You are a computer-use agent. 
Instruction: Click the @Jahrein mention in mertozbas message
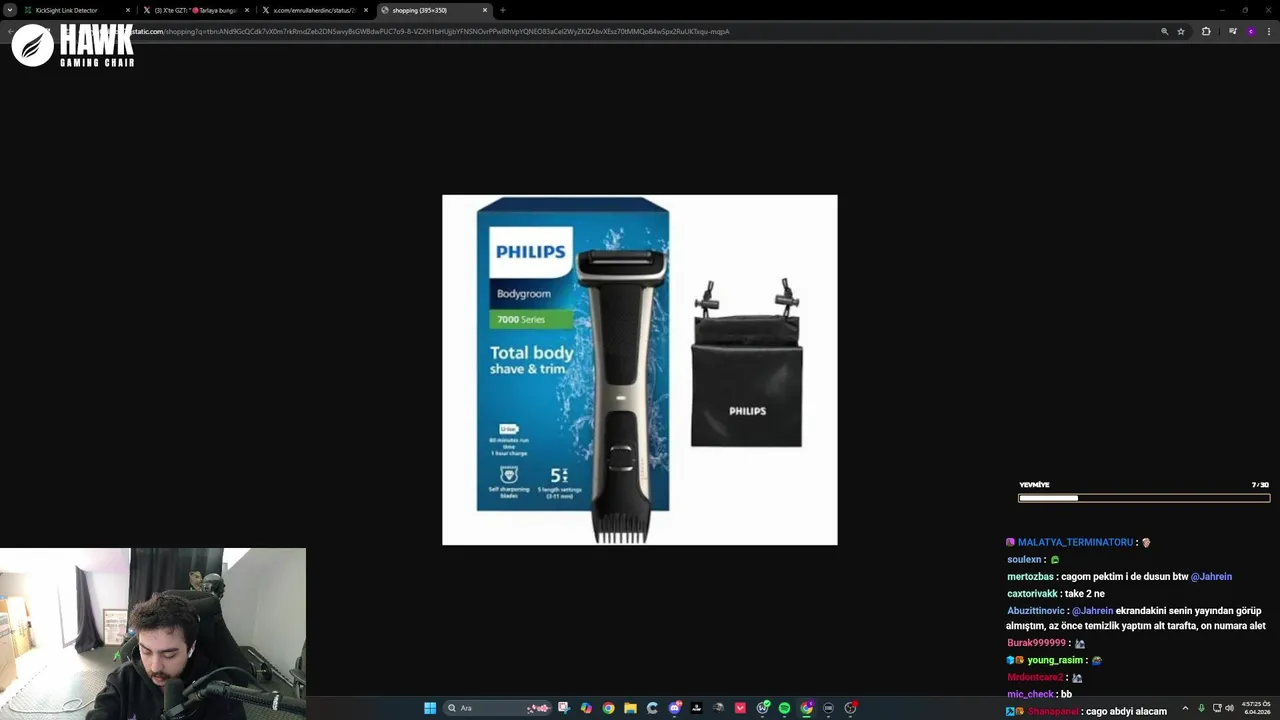tap(1211, 577)
